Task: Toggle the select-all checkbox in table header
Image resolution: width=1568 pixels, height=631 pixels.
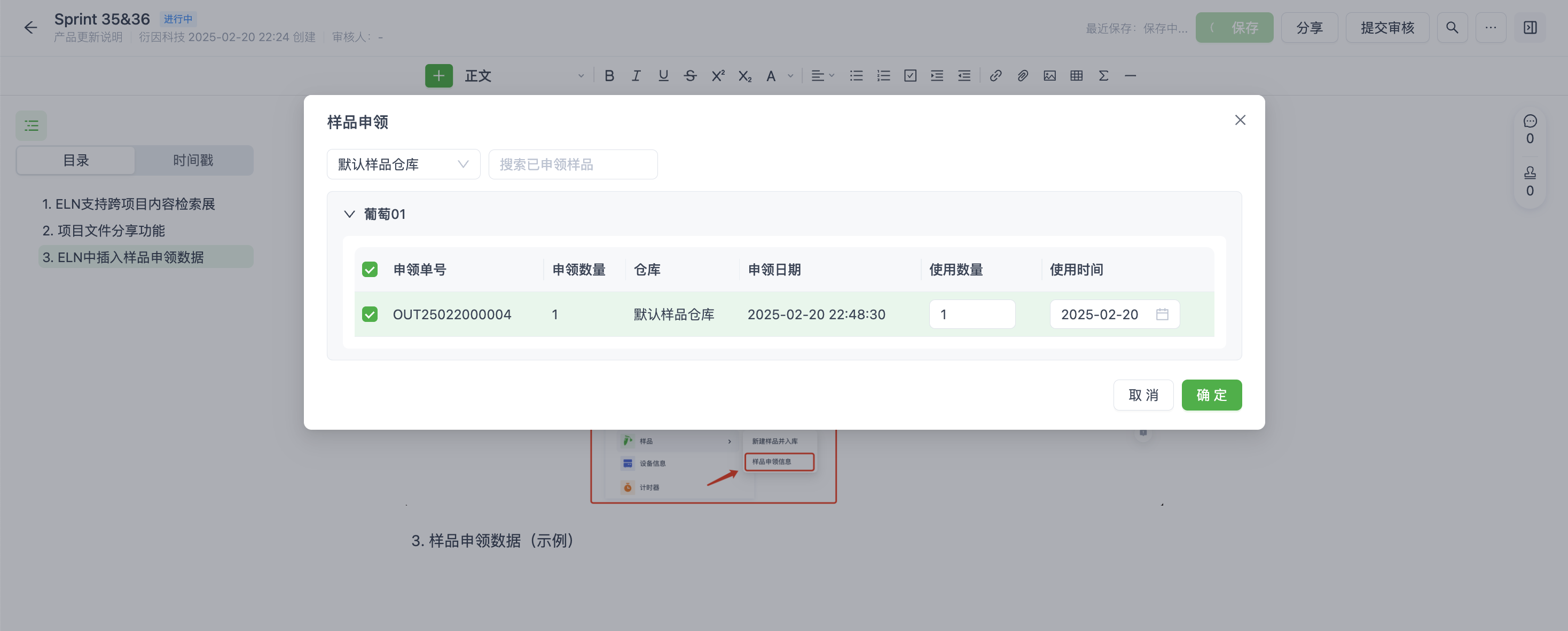Action: [x=370, y=270]
